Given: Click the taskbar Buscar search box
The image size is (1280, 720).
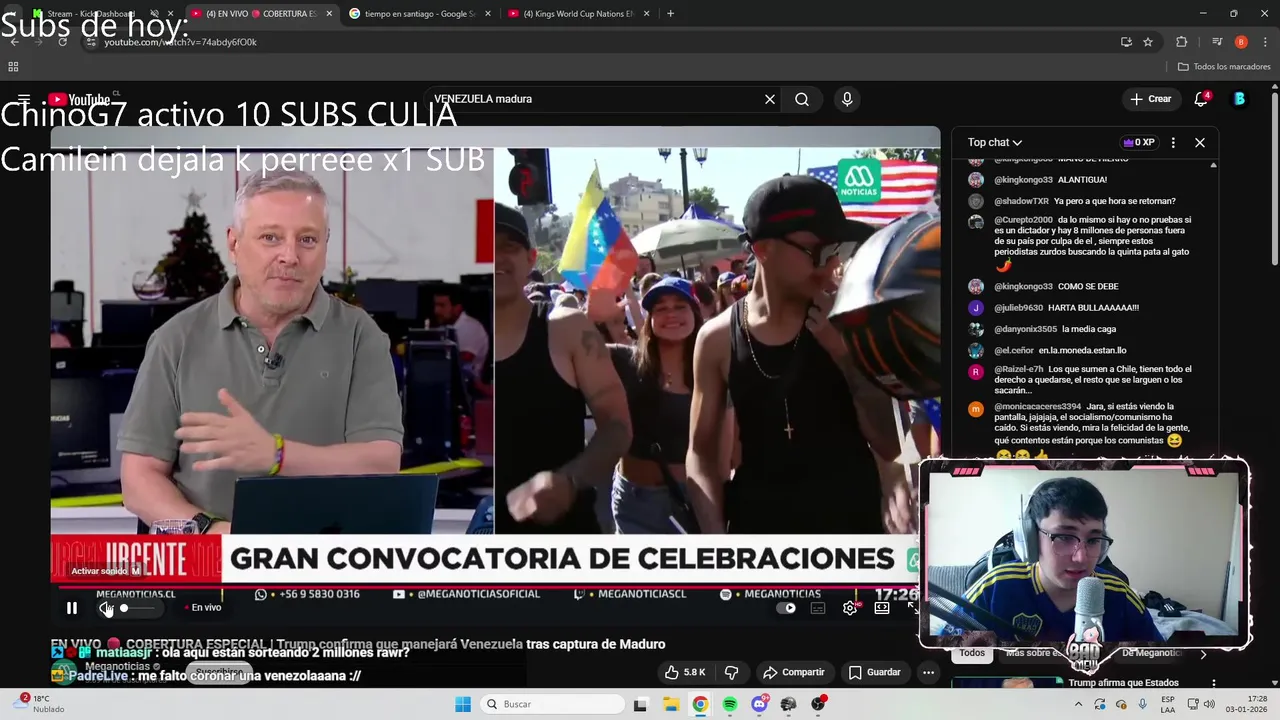Looking at the screenshot, I should pos(551,704).
